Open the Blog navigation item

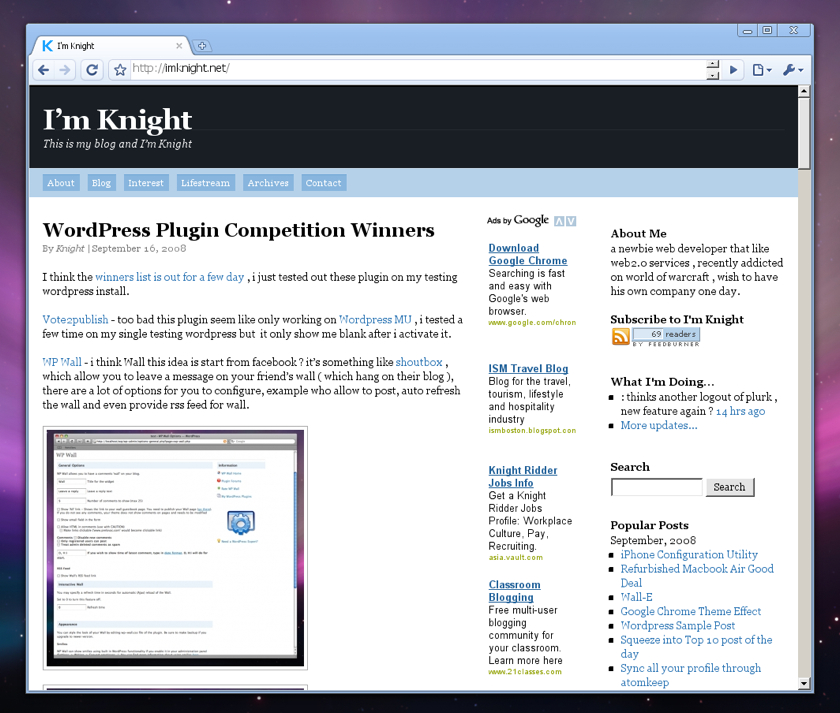click(101, 183)
